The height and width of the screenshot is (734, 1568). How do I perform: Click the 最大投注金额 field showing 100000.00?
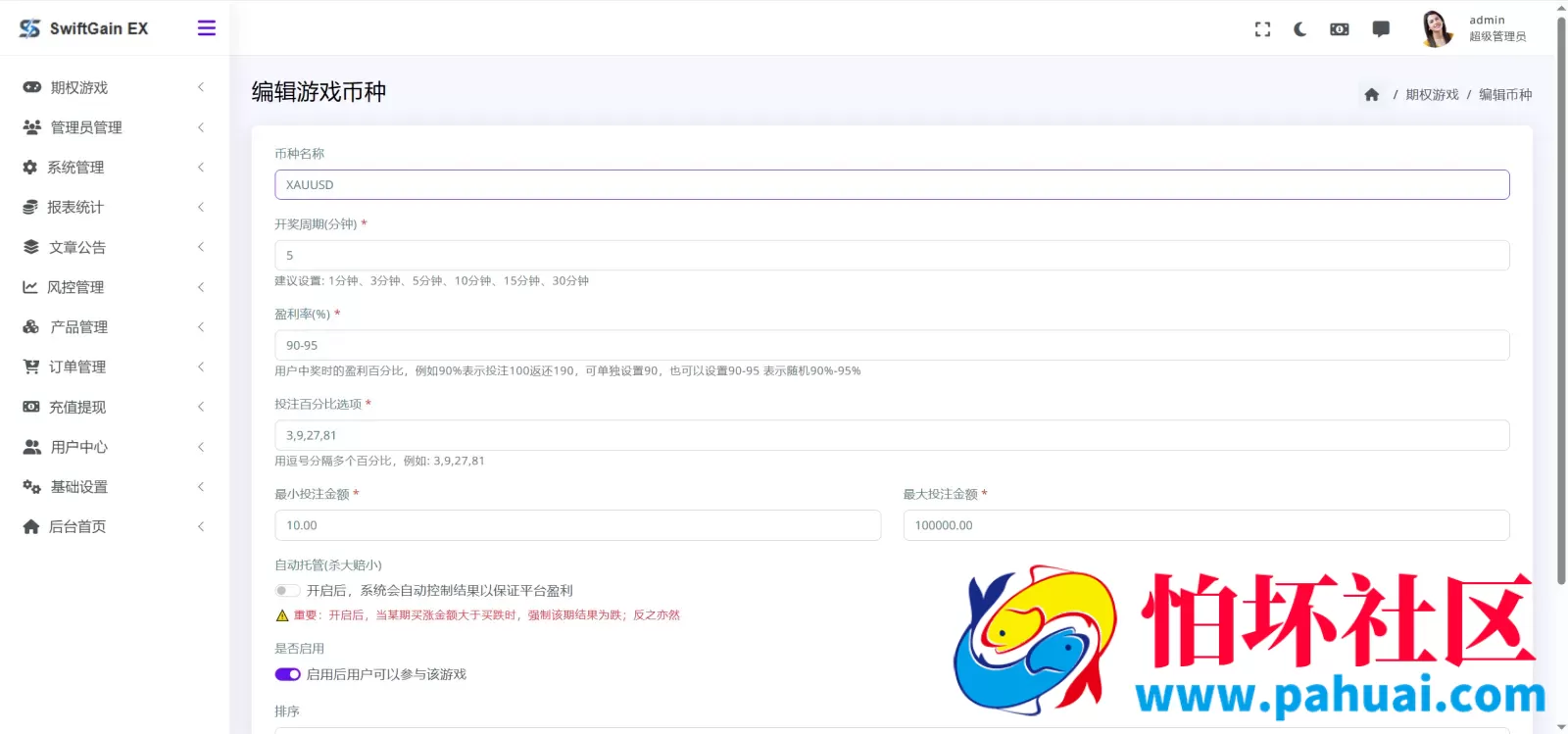1206,525
